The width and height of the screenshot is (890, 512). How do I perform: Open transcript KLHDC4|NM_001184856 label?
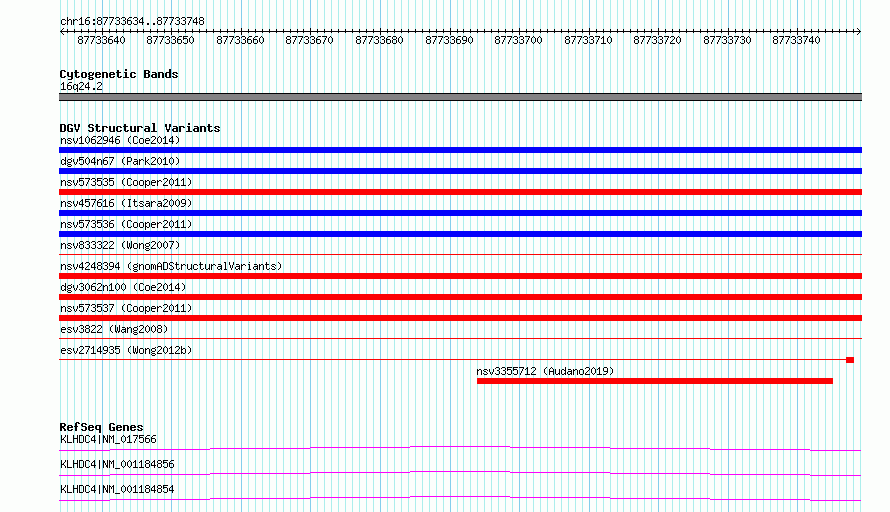point(117,464)
